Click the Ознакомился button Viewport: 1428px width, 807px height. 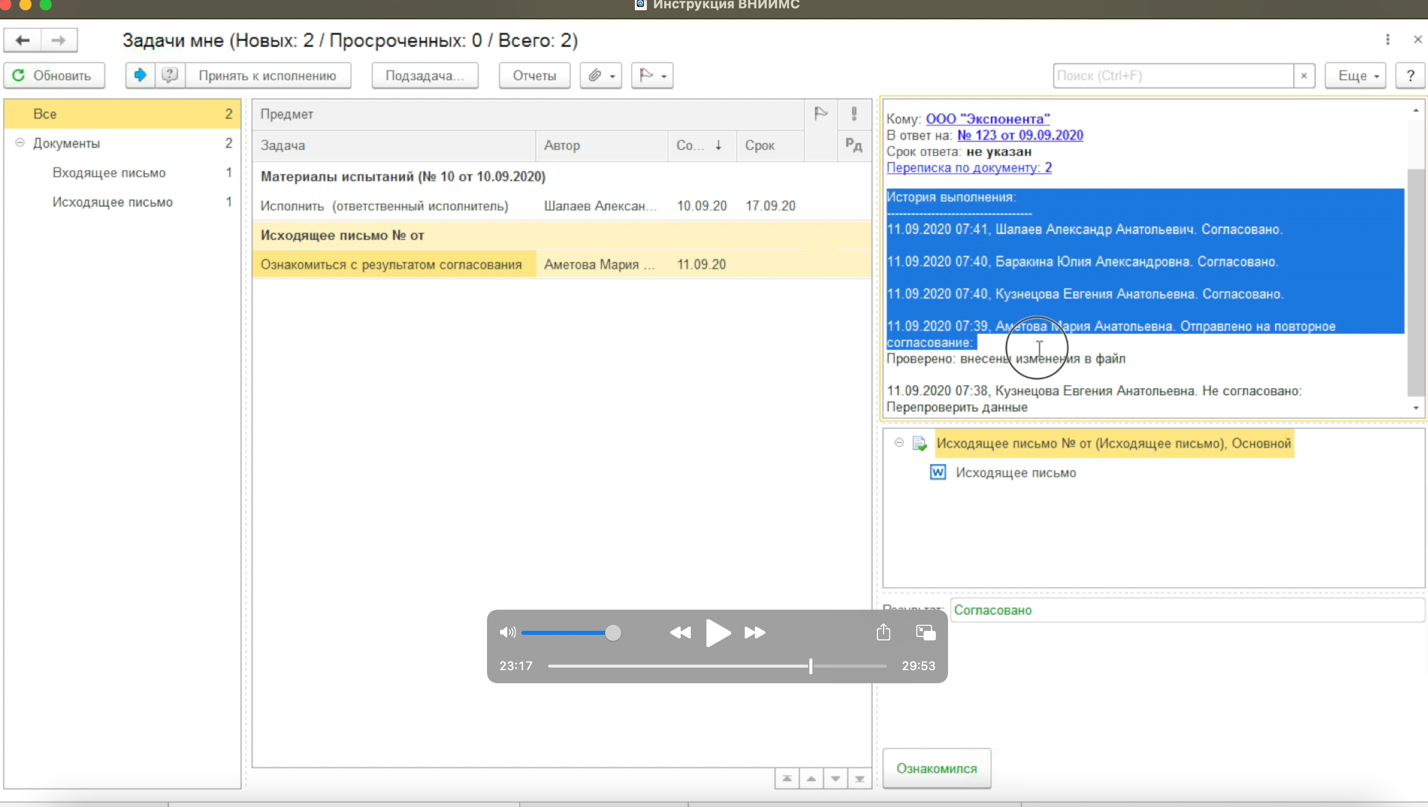tap(937, 769)
